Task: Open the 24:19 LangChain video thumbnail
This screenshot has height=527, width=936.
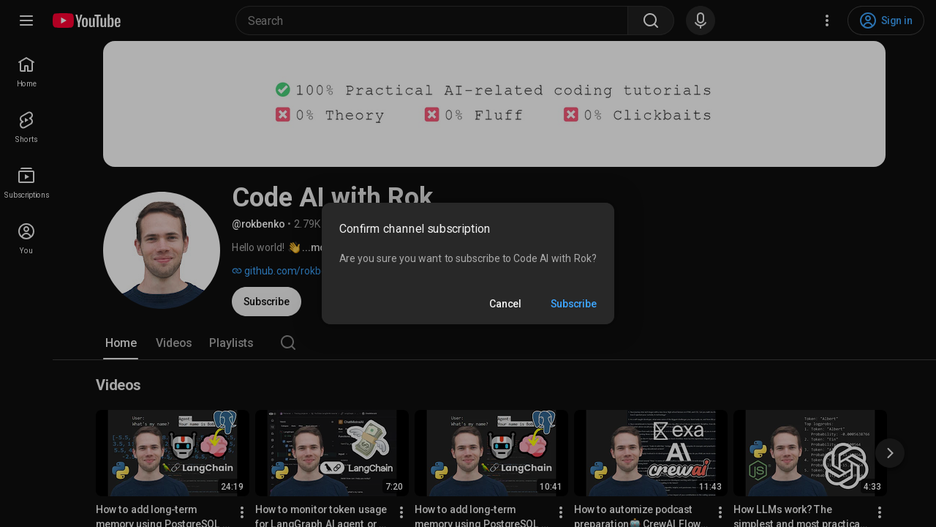Action: point(173,453)
